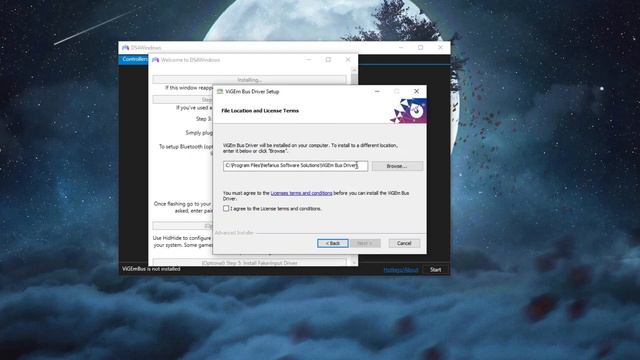Click the Start button in DS4Windows

point(436,269)
